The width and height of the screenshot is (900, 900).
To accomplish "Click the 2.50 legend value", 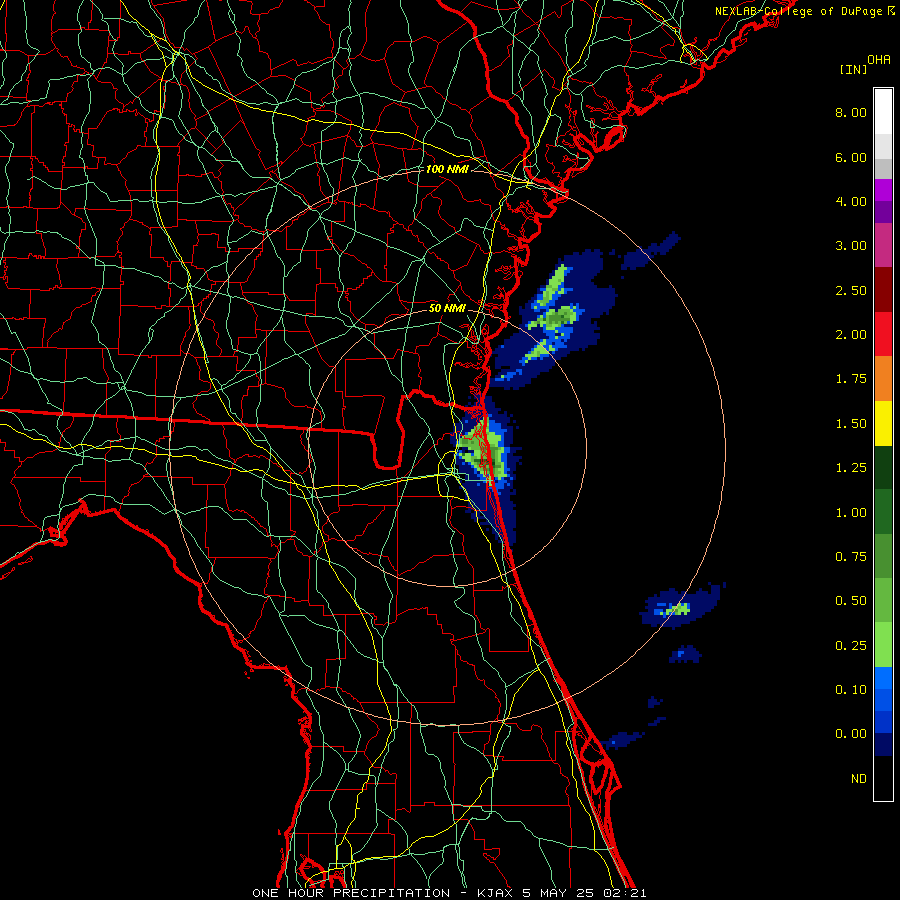I will coord(851,290).
